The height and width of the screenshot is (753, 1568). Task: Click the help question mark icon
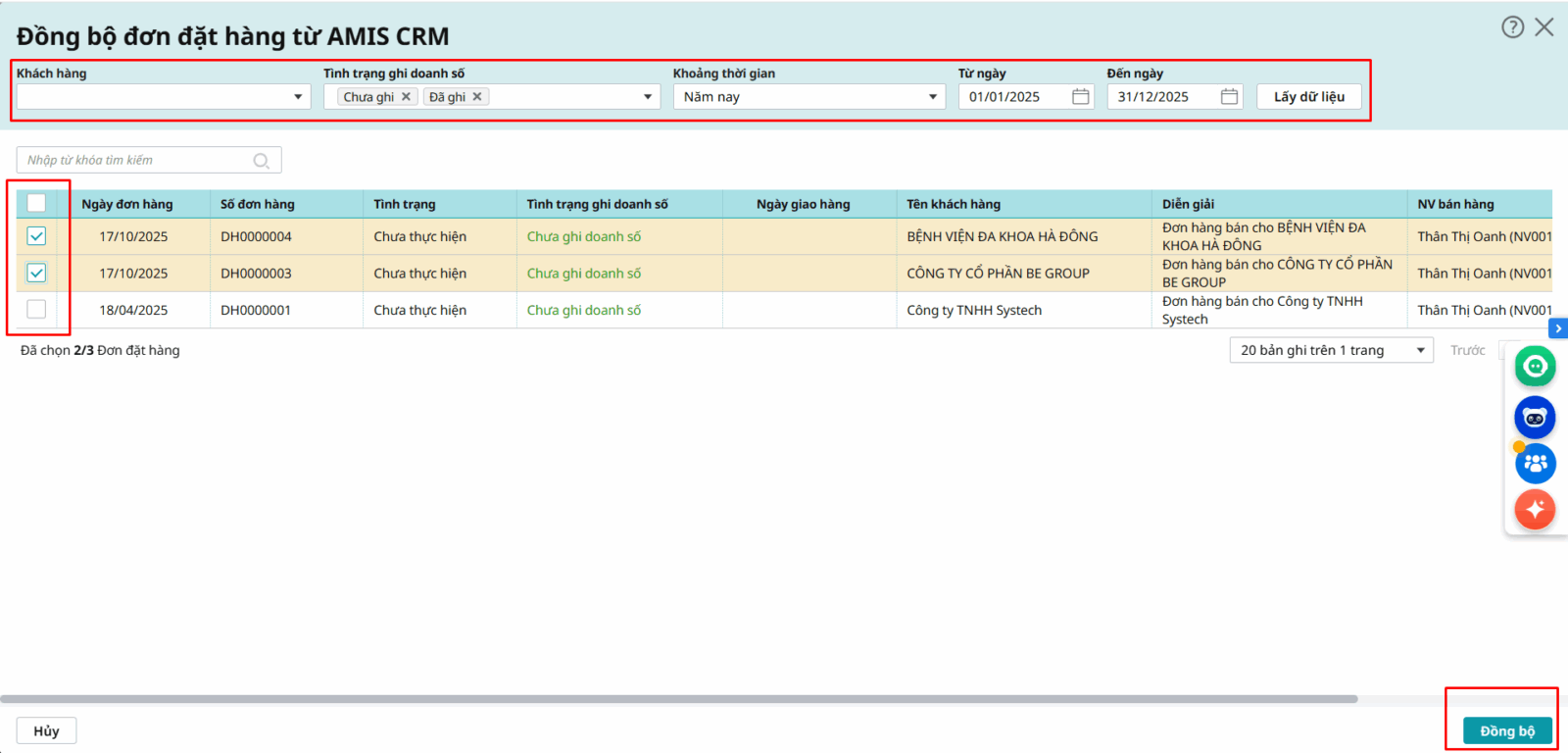1512,27
